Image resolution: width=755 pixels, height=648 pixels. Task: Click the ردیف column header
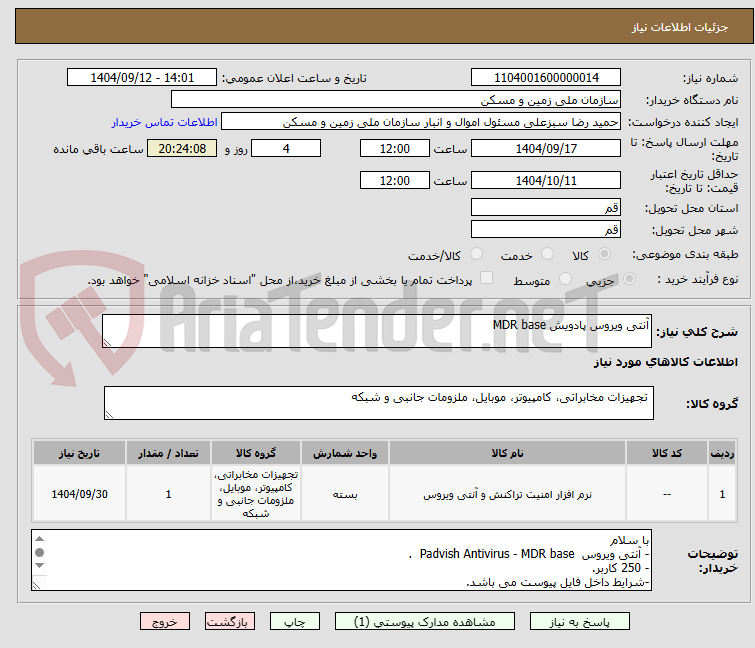(722, 453)
